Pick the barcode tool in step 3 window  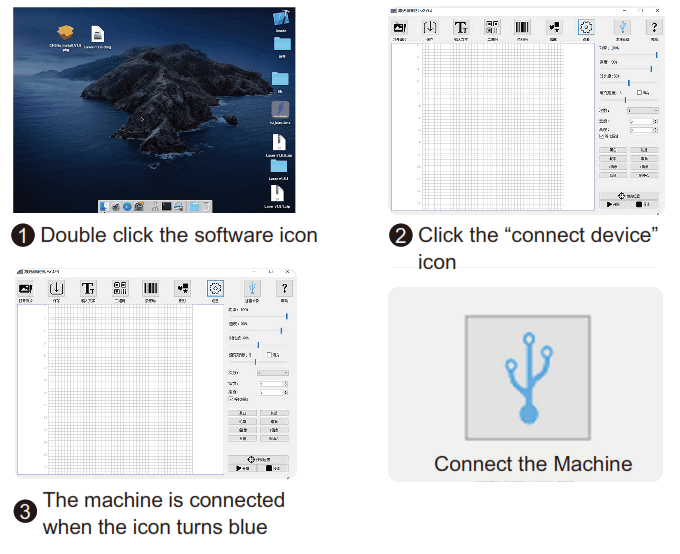tap(150, 288)
